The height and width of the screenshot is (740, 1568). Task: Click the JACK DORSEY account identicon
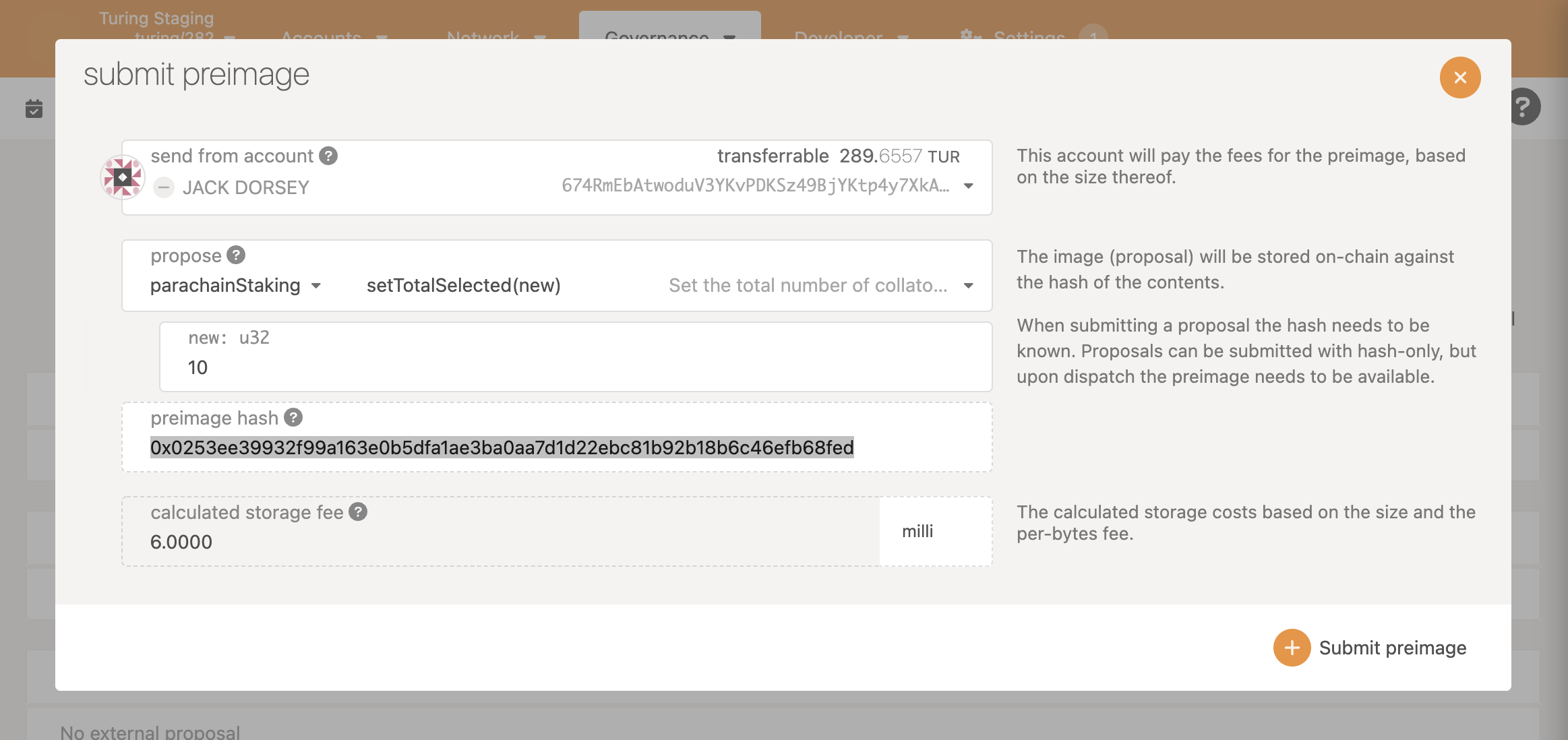click(x=123, y=177)
